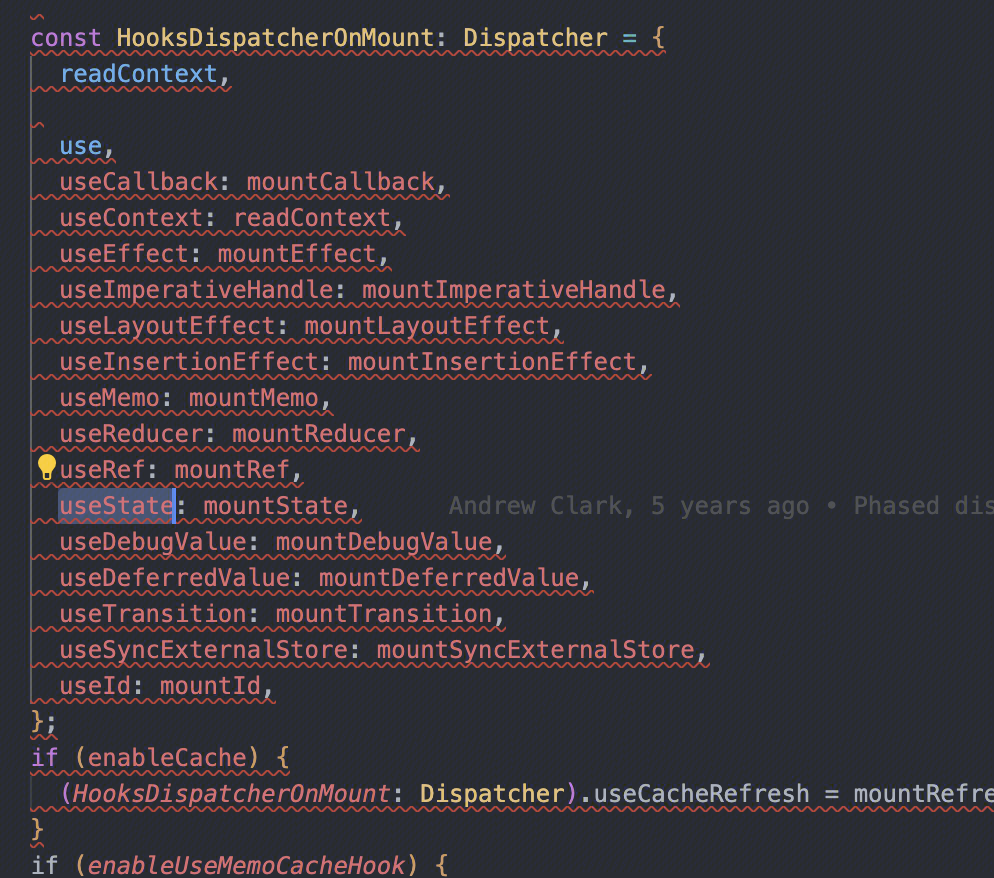
Task: Click mountEffect value
Action: [297, 254]
